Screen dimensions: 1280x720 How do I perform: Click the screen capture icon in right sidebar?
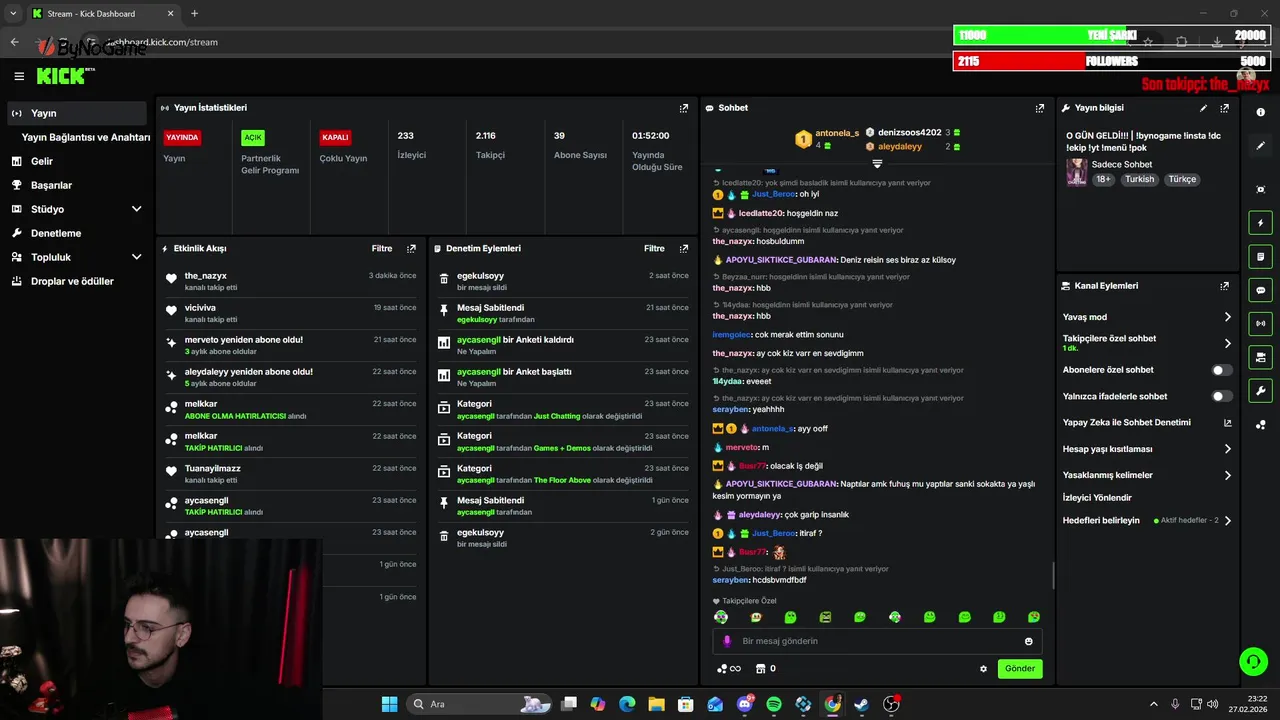pyautogui.click(x=1260, y=189)
